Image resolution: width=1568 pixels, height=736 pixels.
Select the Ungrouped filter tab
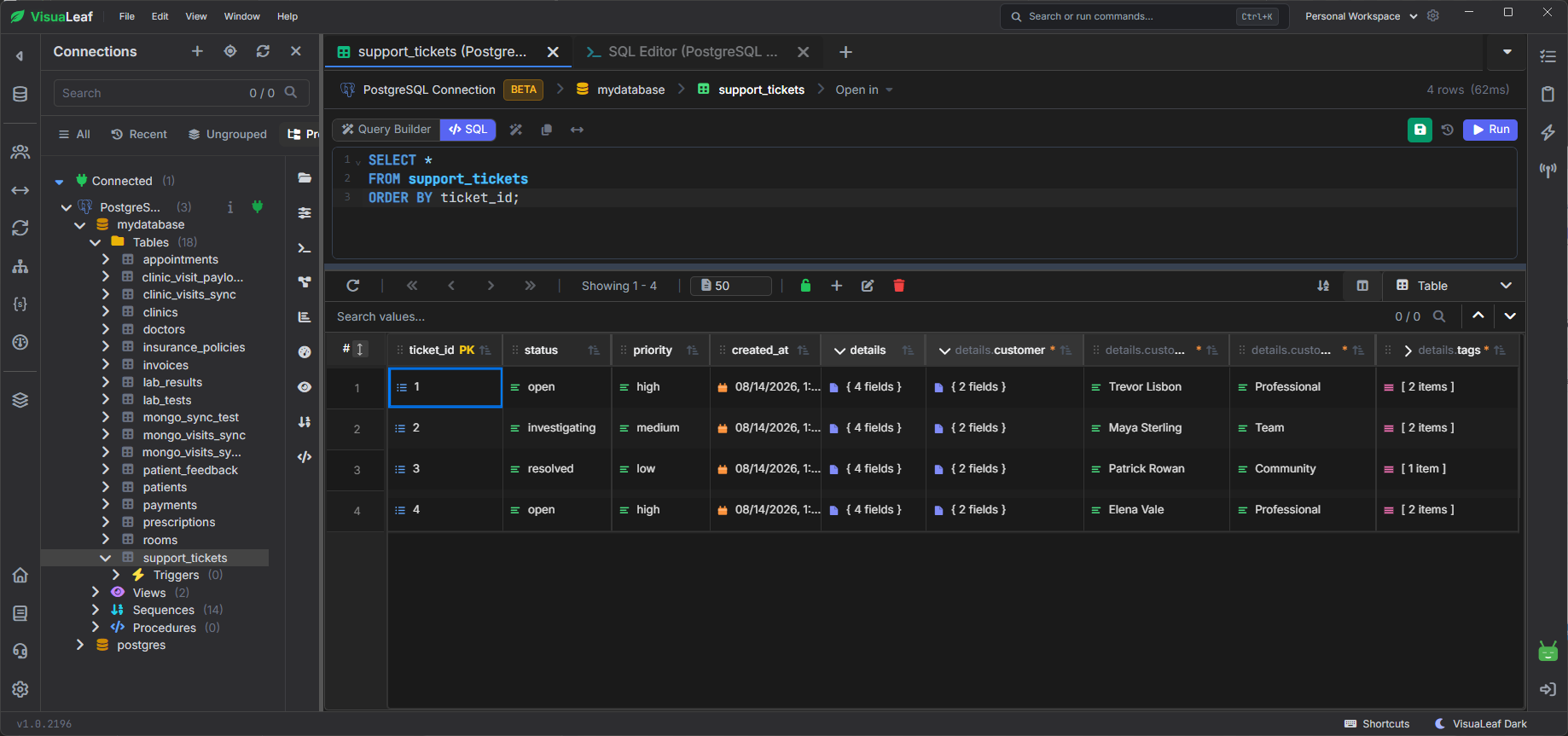(228, 135)
